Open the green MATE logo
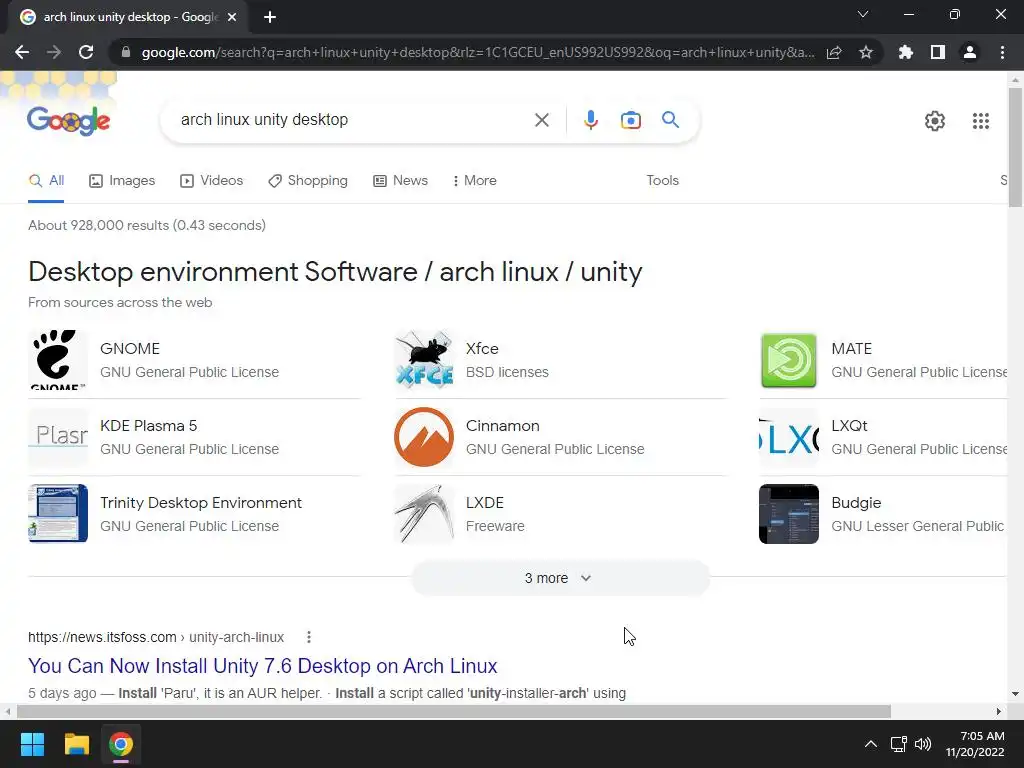Viewport: 1024px width, 768px height. point(788,360)
